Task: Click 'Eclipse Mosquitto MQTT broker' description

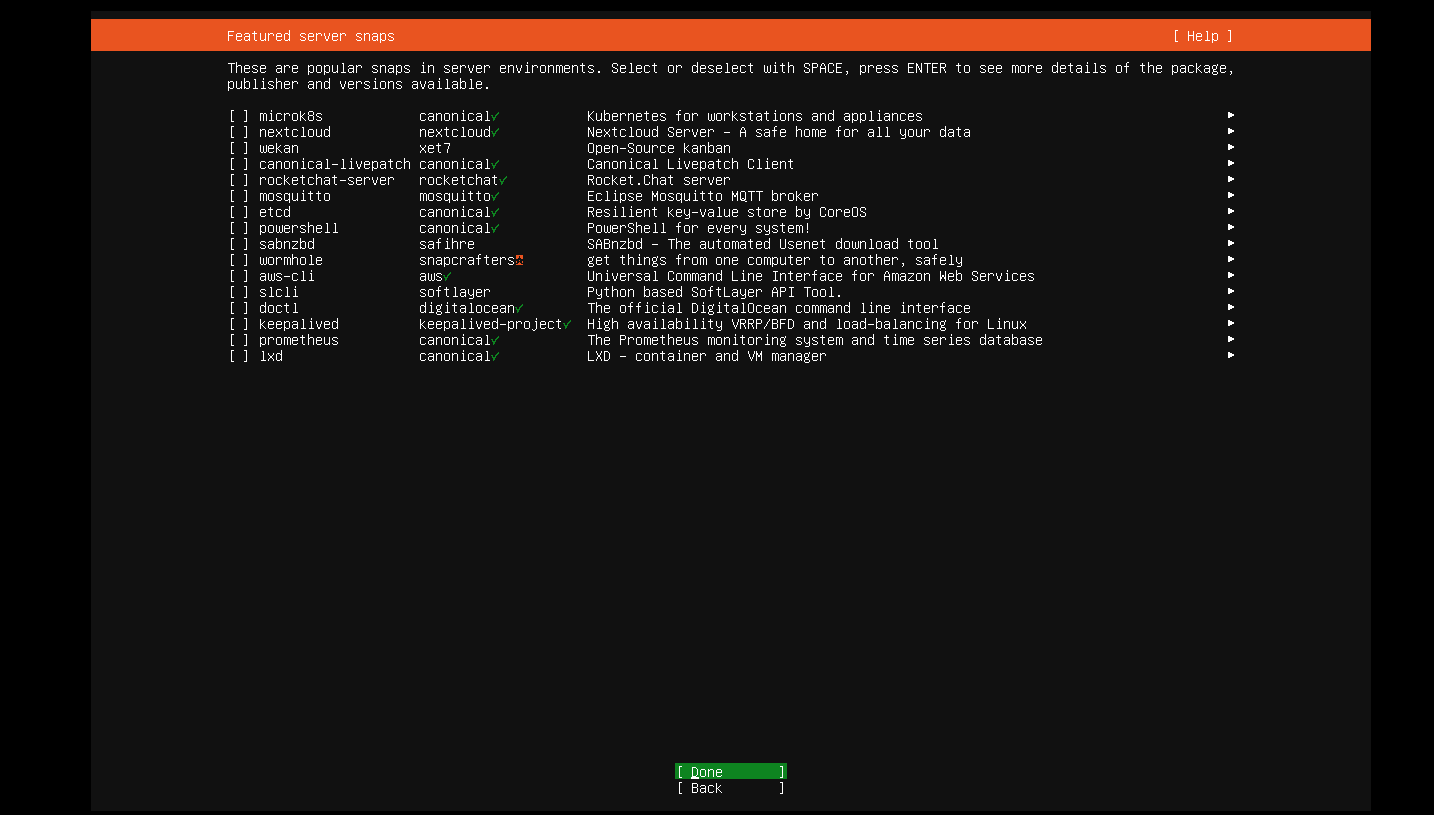Action: coord(703,196)
